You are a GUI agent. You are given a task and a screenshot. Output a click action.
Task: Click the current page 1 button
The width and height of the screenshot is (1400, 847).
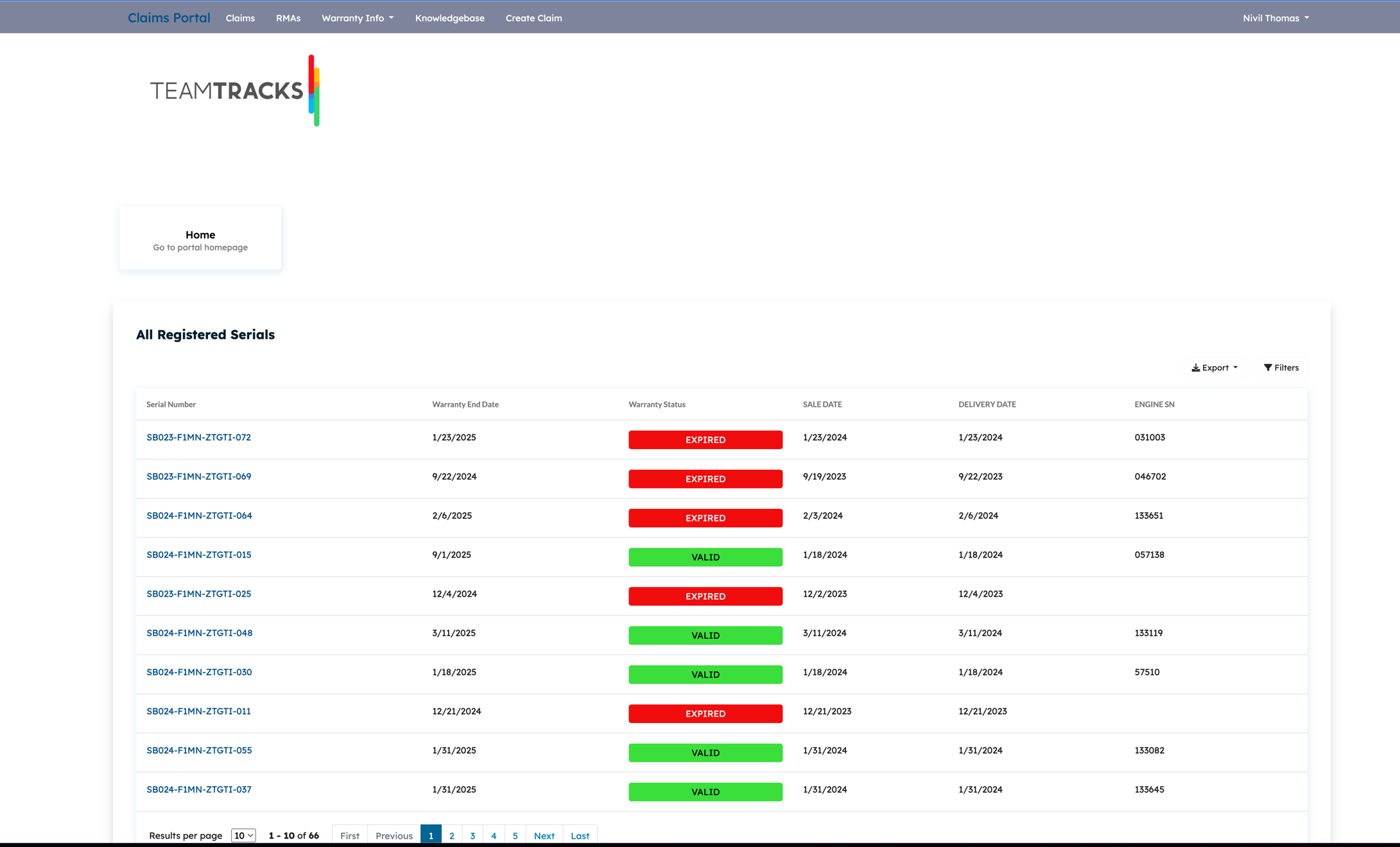tap(431, 835)
